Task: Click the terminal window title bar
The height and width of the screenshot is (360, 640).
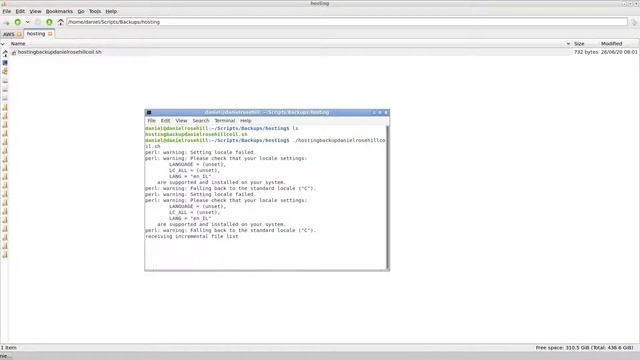Action: pyautogui.click(x=267, y=113)
